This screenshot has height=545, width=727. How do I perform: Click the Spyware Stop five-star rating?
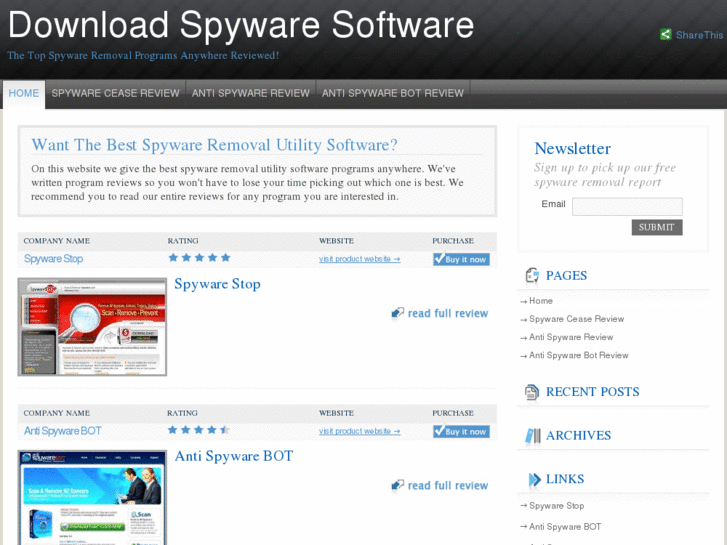pos(199,257)
